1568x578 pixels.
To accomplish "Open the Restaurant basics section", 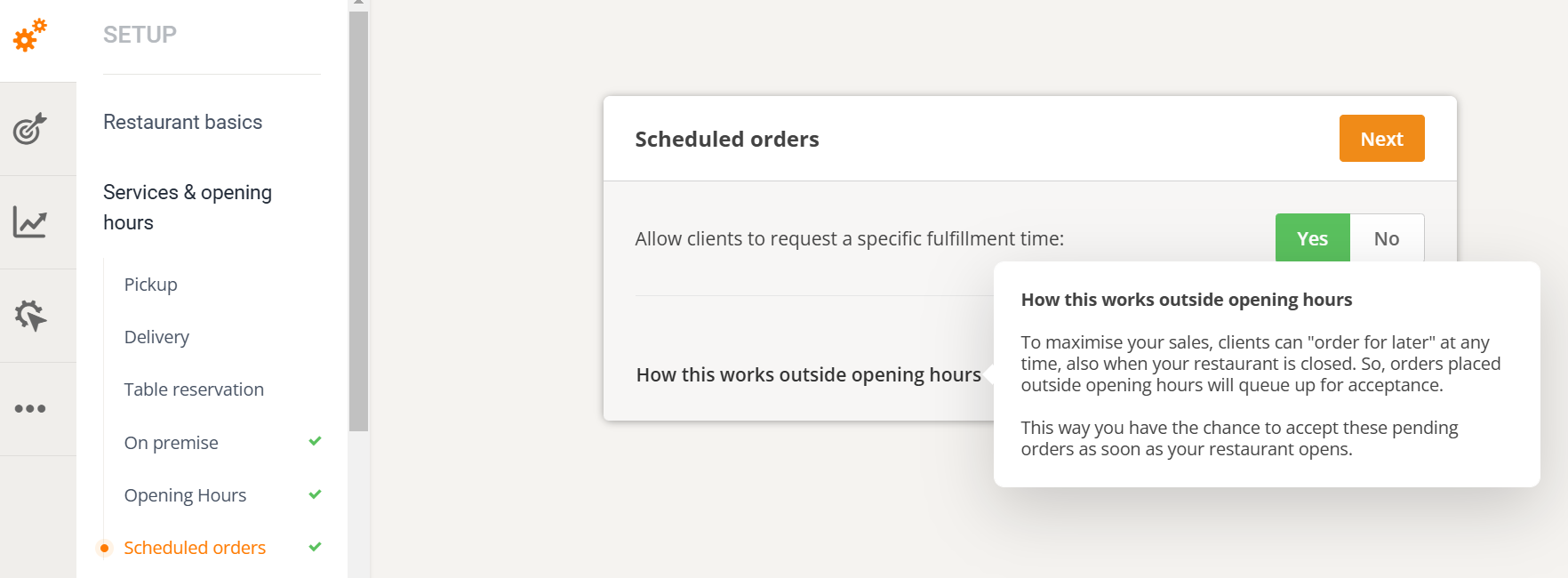I will coord(182,122).
